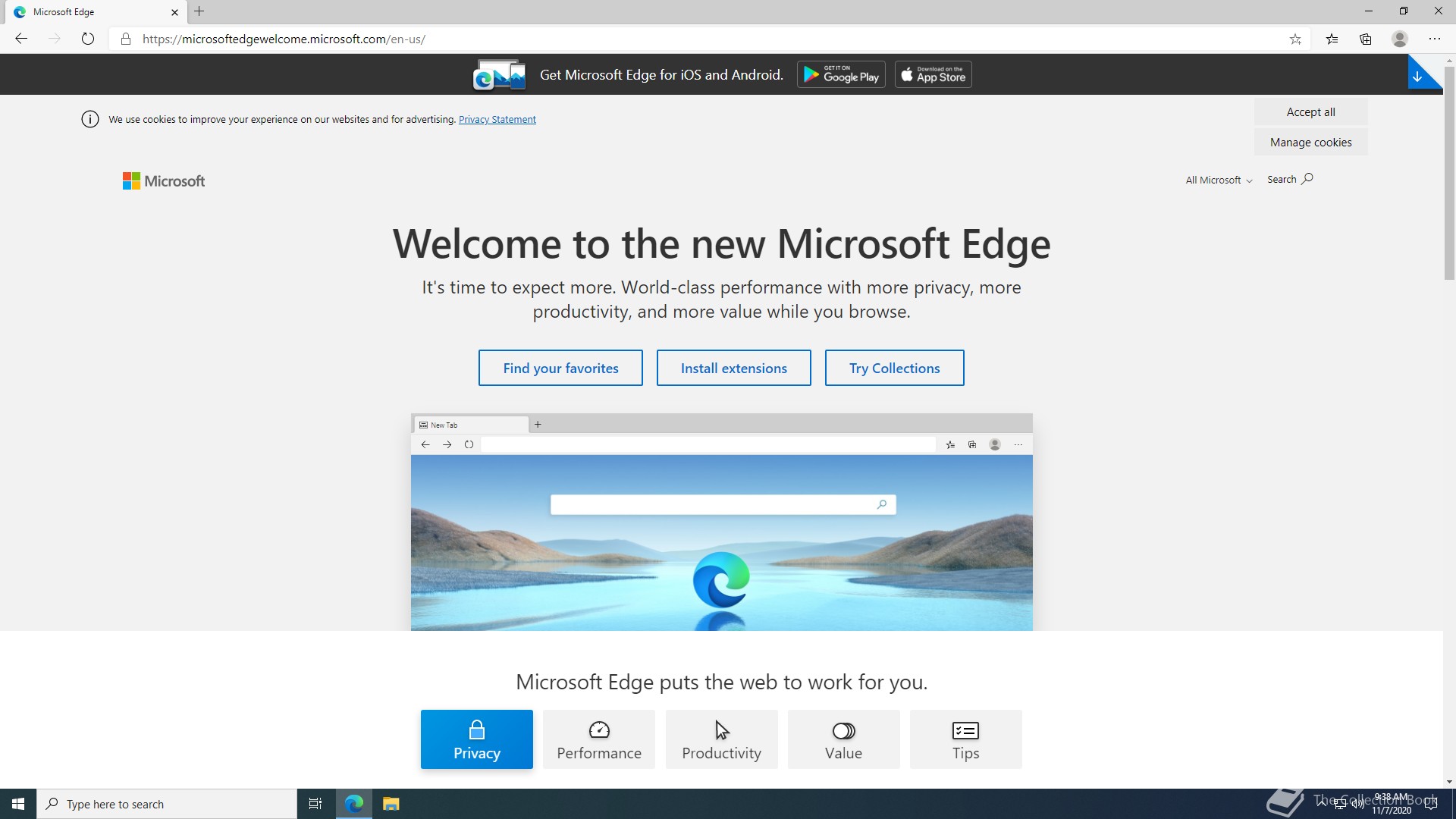Add this page to favorites with the star icon

(x=1295, y=39)
